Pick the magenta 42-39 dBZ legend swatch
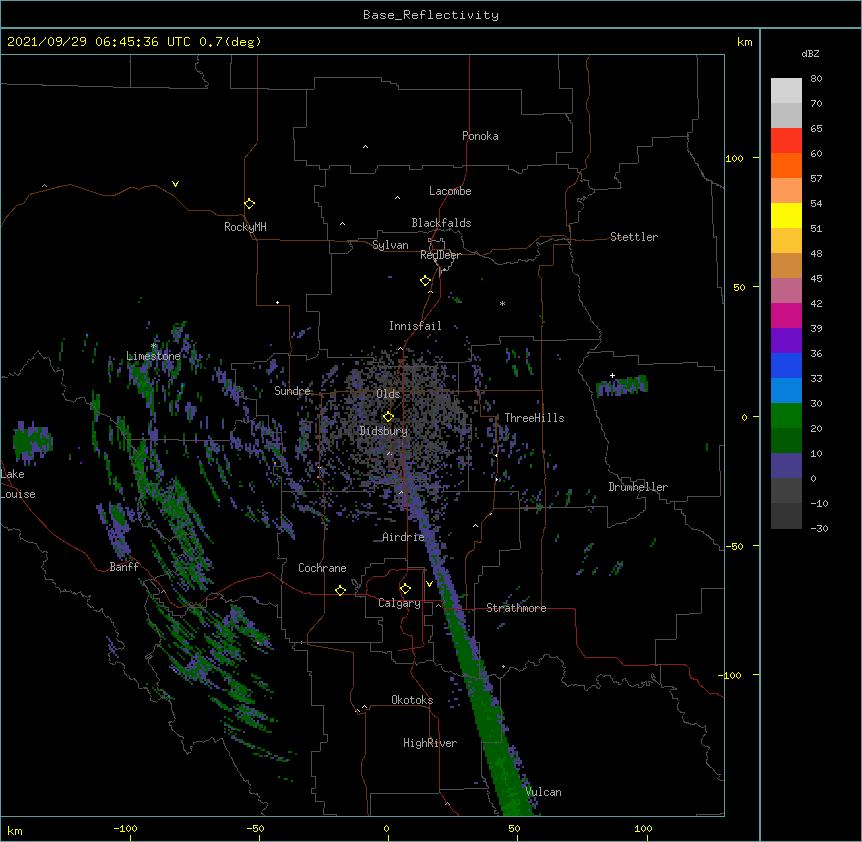Screen dimensions: 862x842 (786, 315)
